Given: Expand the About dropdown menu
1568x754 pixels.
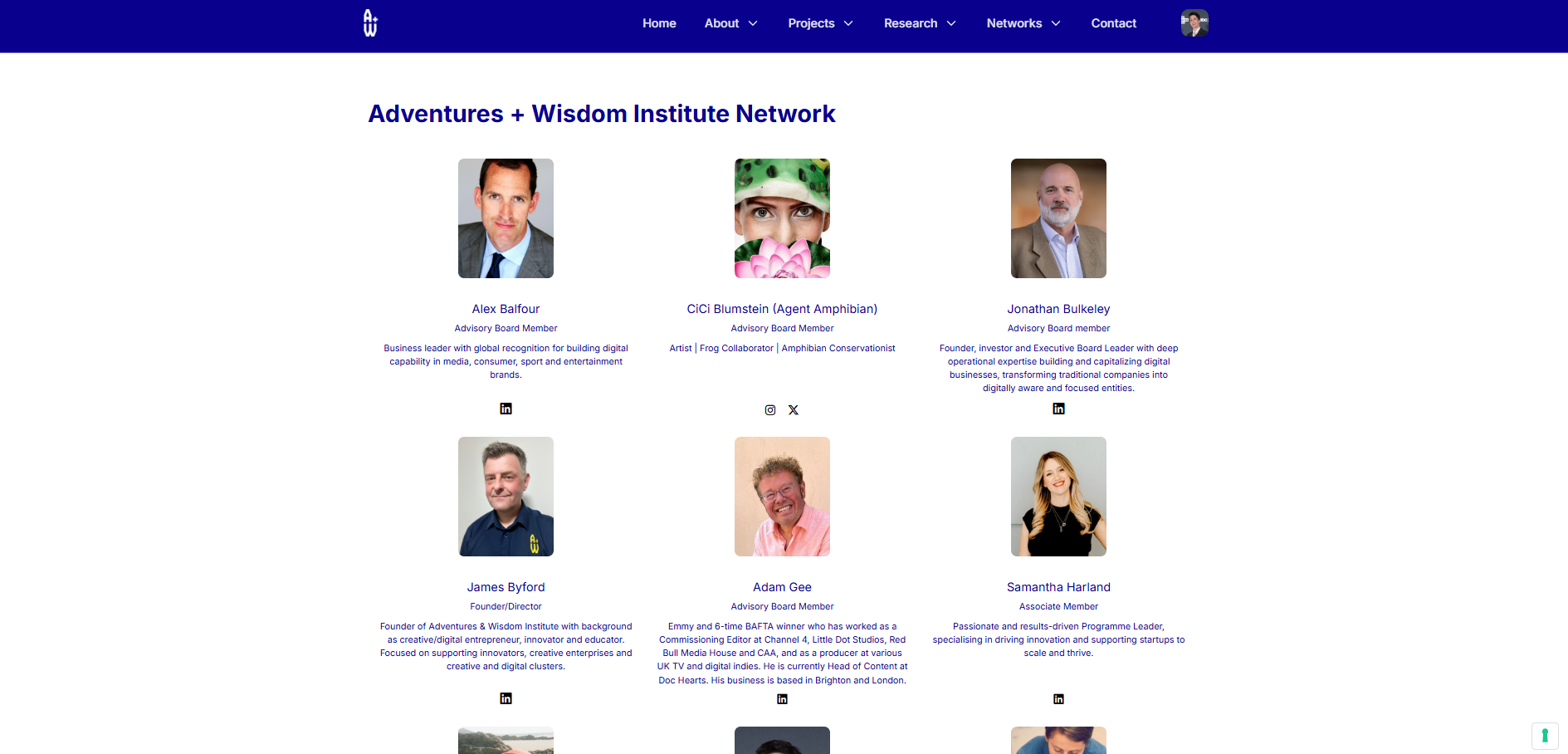Looking at the screenshot, I should coord(731,23).
